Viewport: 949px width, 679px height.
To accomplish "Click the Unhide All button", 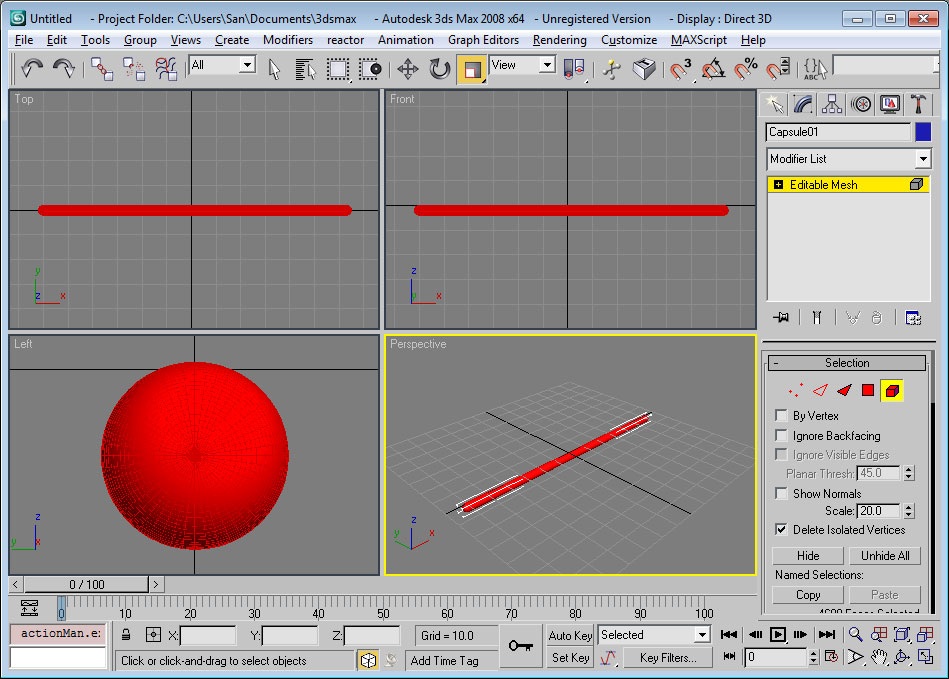I will (x=885, y=556).
